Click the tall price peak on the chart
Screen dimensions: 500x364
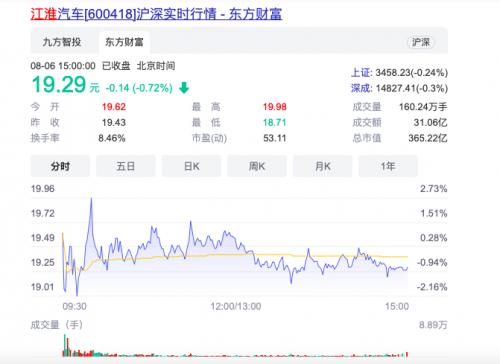(x=91, y=201)
